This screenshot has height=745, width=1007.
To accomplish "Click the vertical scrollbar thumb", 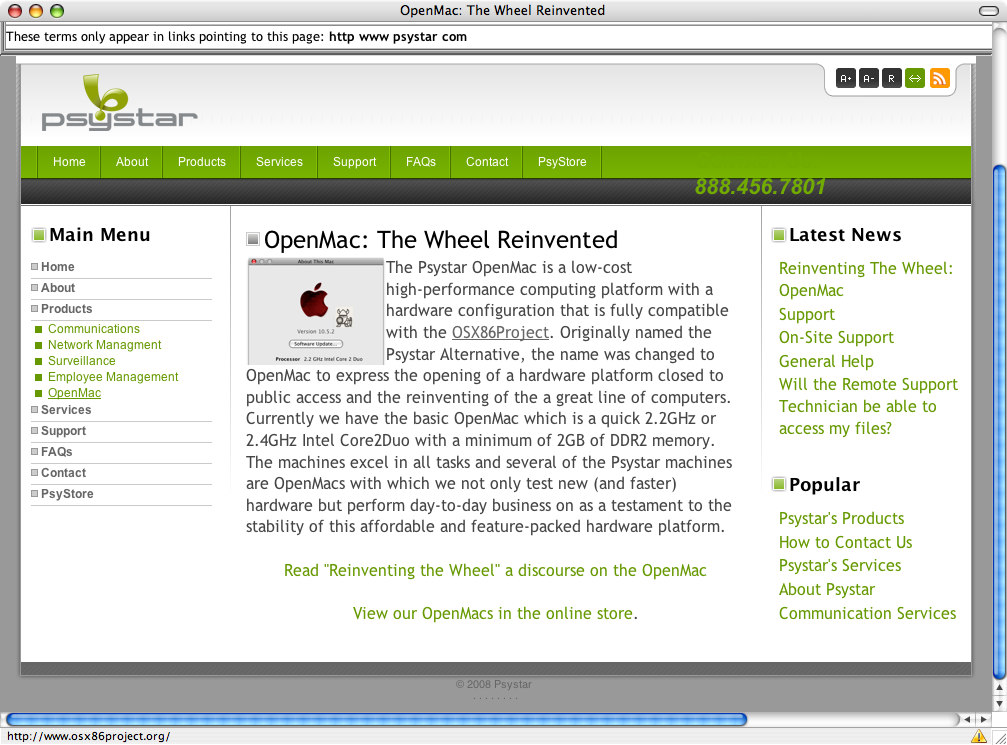I will click(x=999, y=422).
